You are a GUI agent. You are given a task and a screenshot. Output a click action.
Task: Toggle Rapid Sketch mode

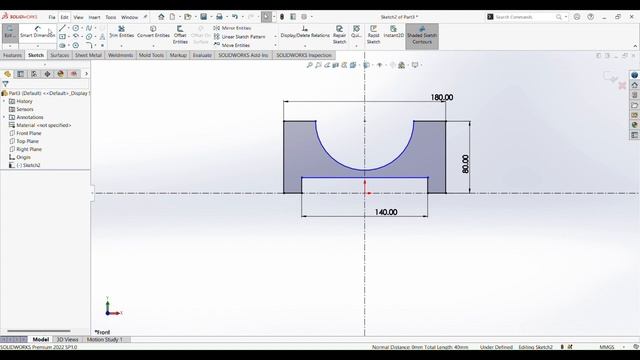pos(373,35)
